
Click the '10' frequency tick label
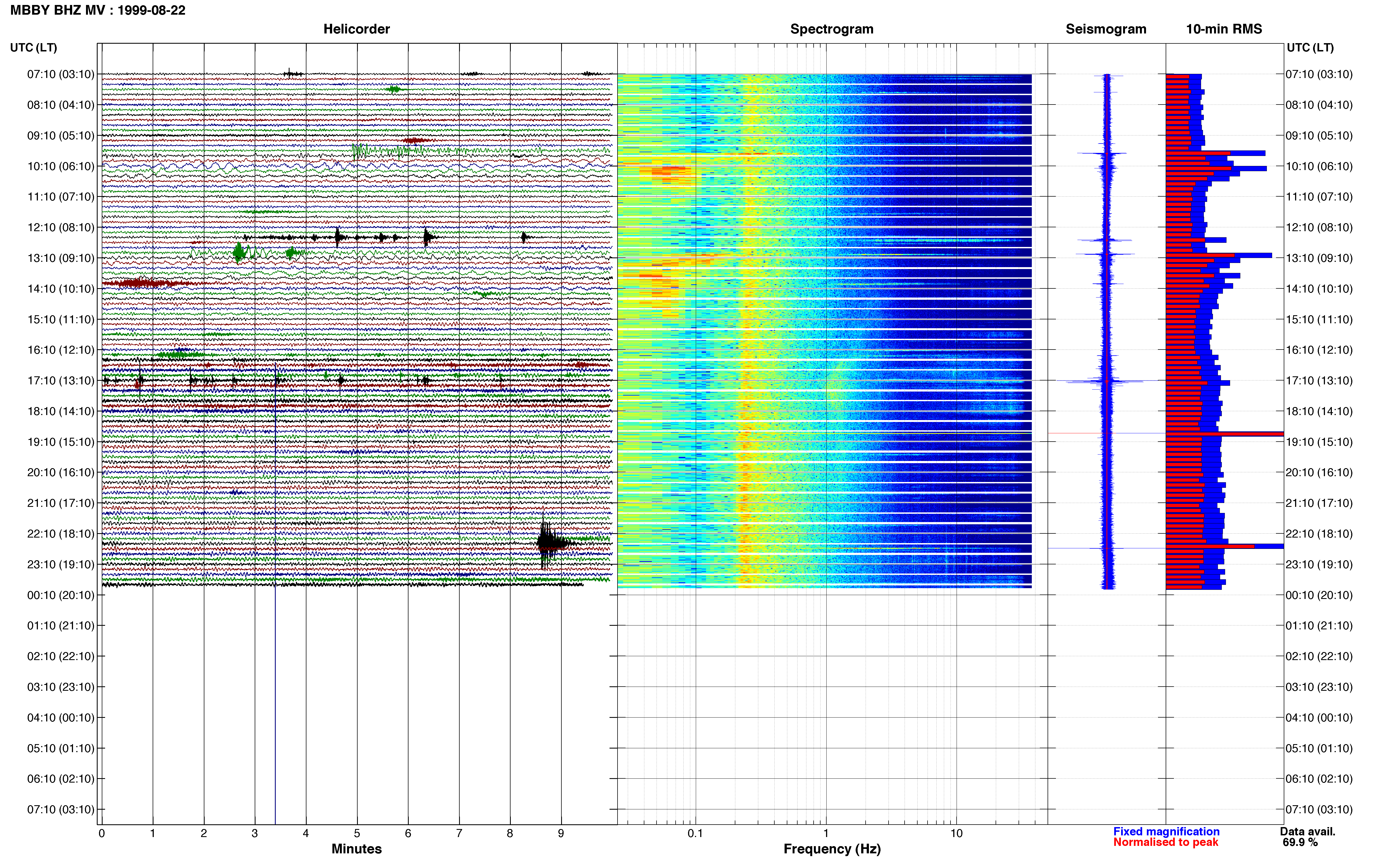click(956, 833)
